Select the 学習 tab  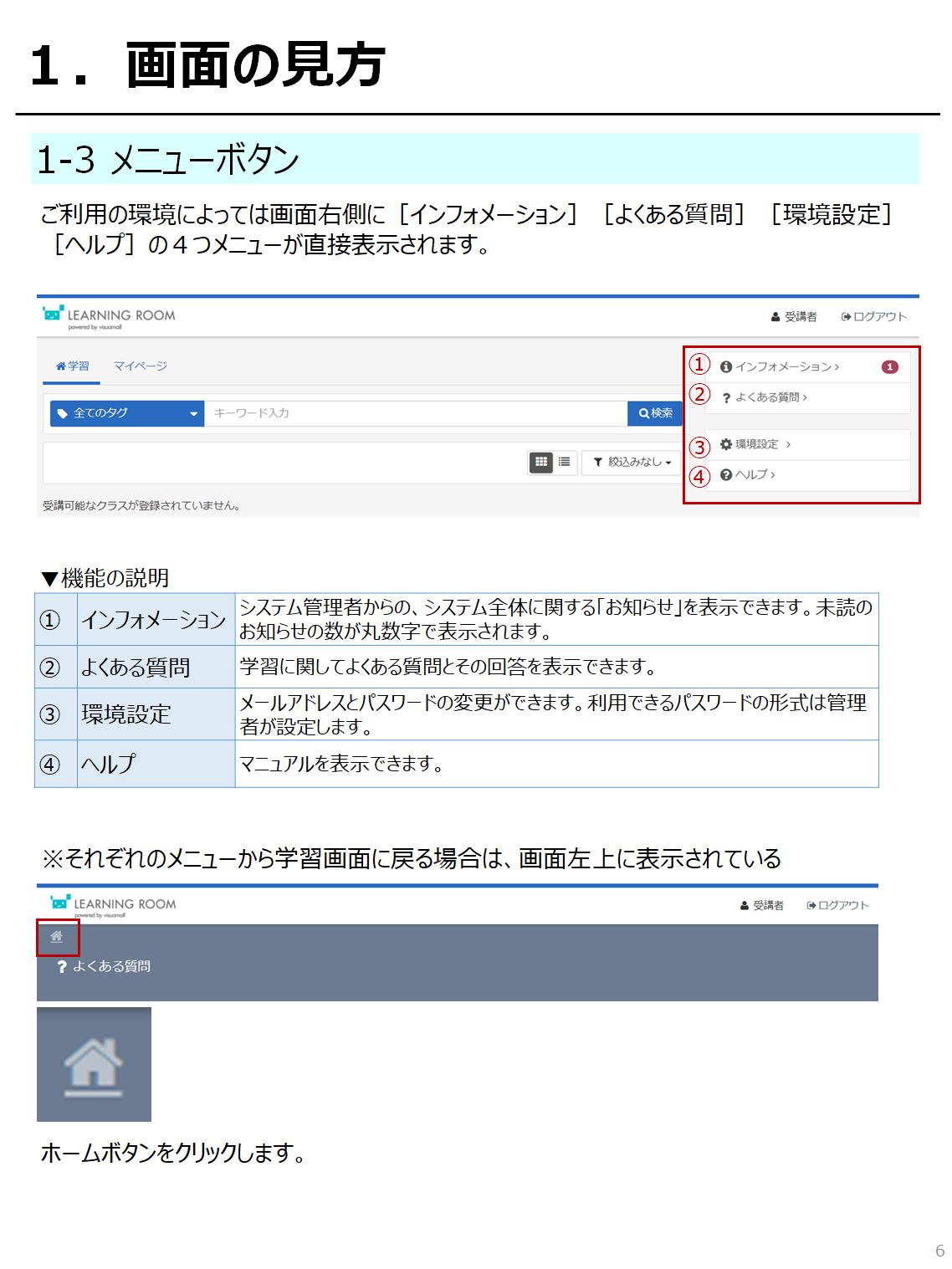click(x=72, y=366)
